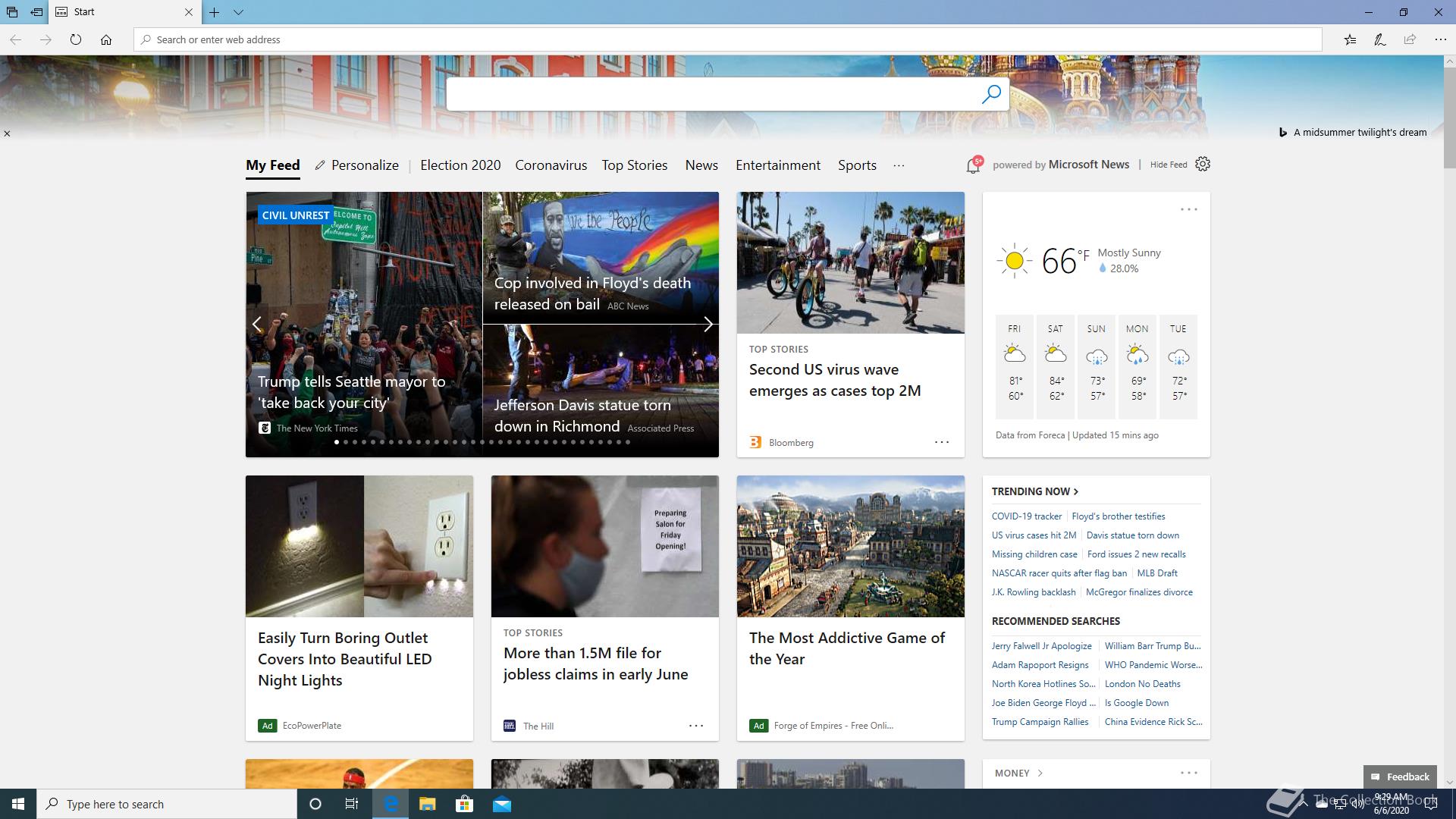Open COVID-19 tracker trending link

1027,516
